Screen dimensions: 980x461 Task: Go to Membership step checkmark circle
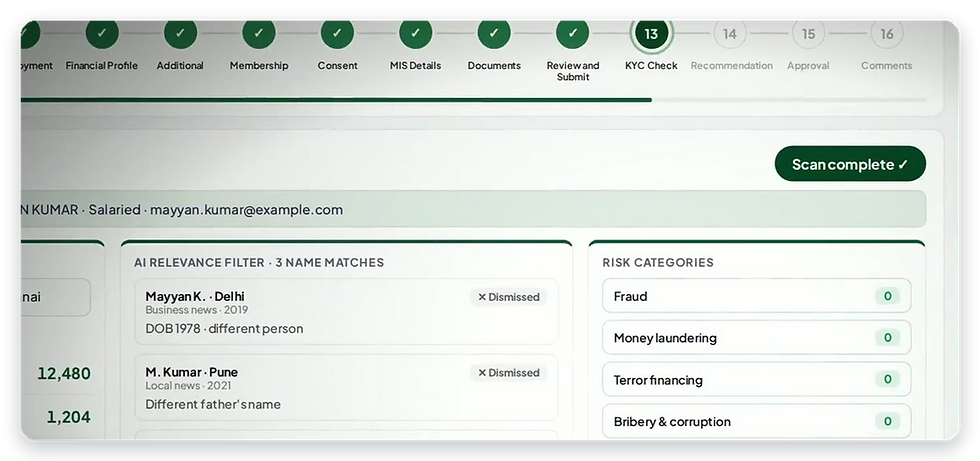[x=259, y=33]
